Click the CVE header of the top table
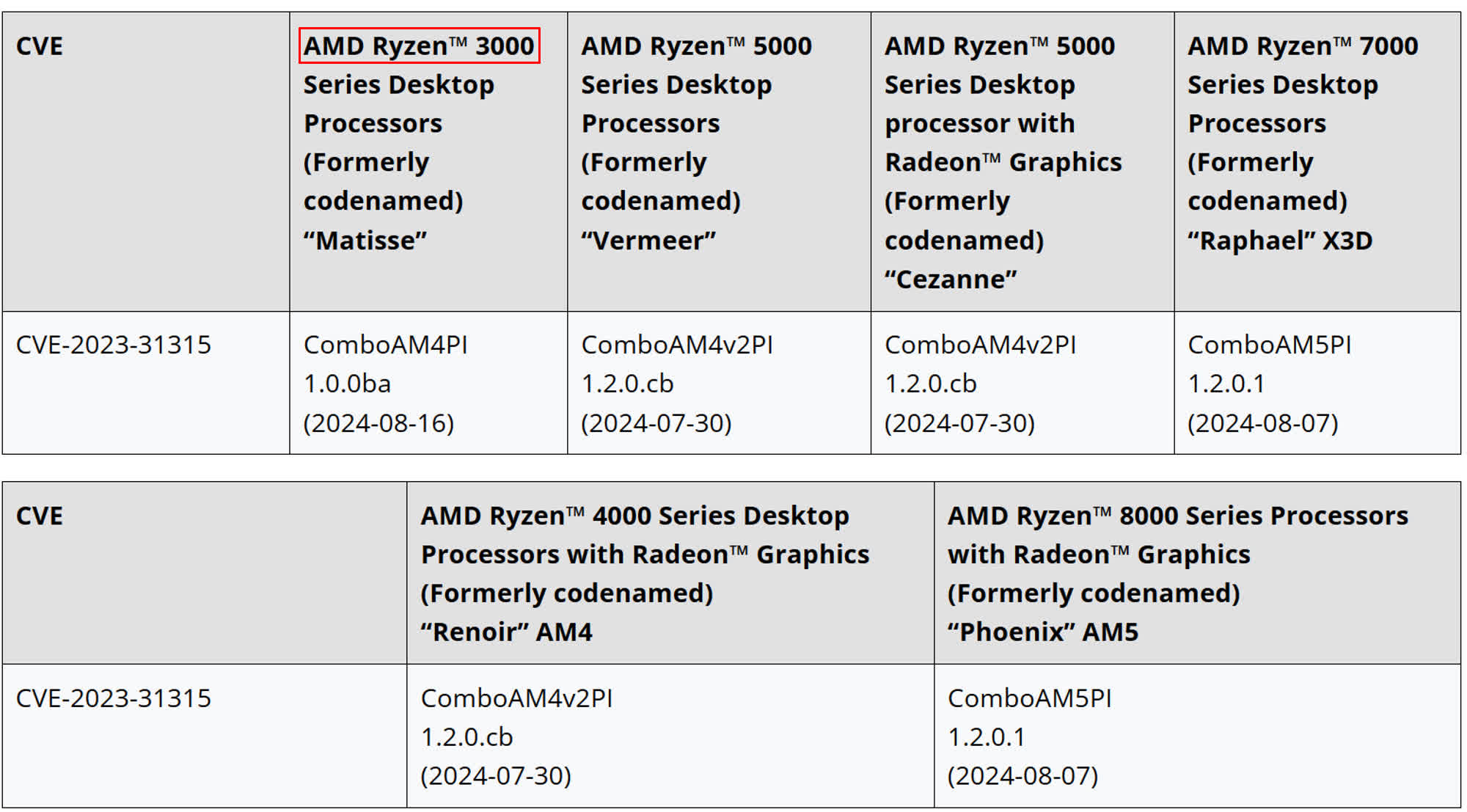 [40, 46]
